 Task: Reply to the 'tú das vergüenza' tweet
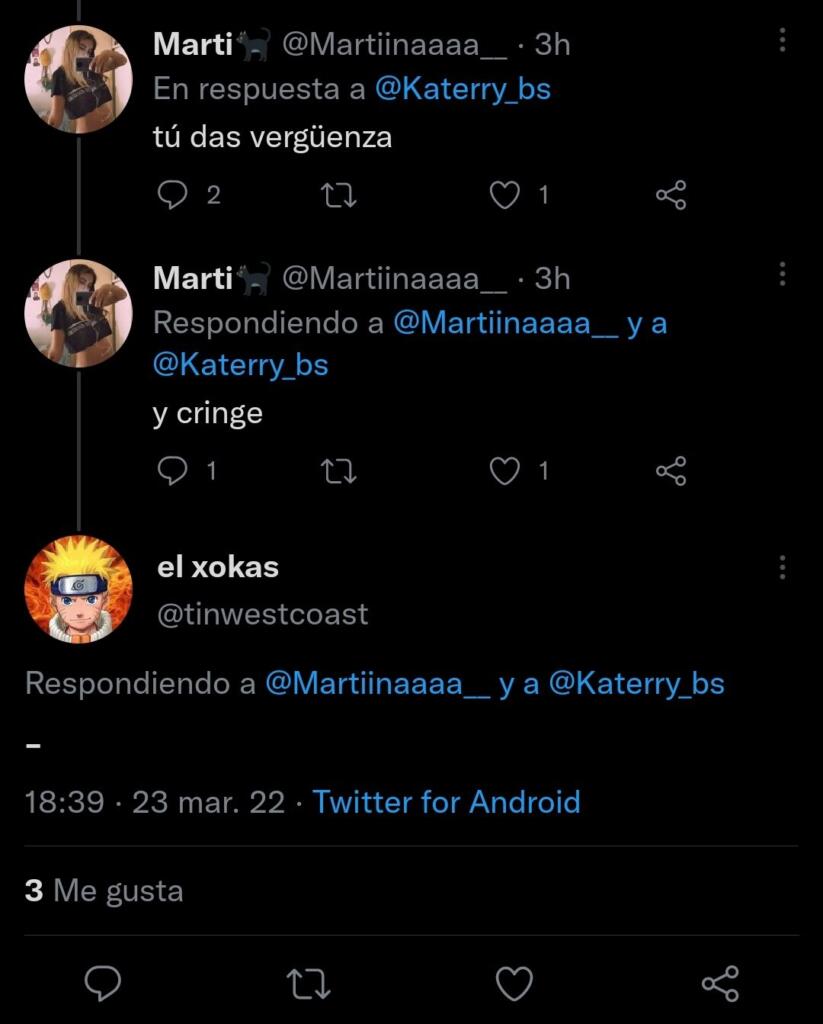(173, 195)
